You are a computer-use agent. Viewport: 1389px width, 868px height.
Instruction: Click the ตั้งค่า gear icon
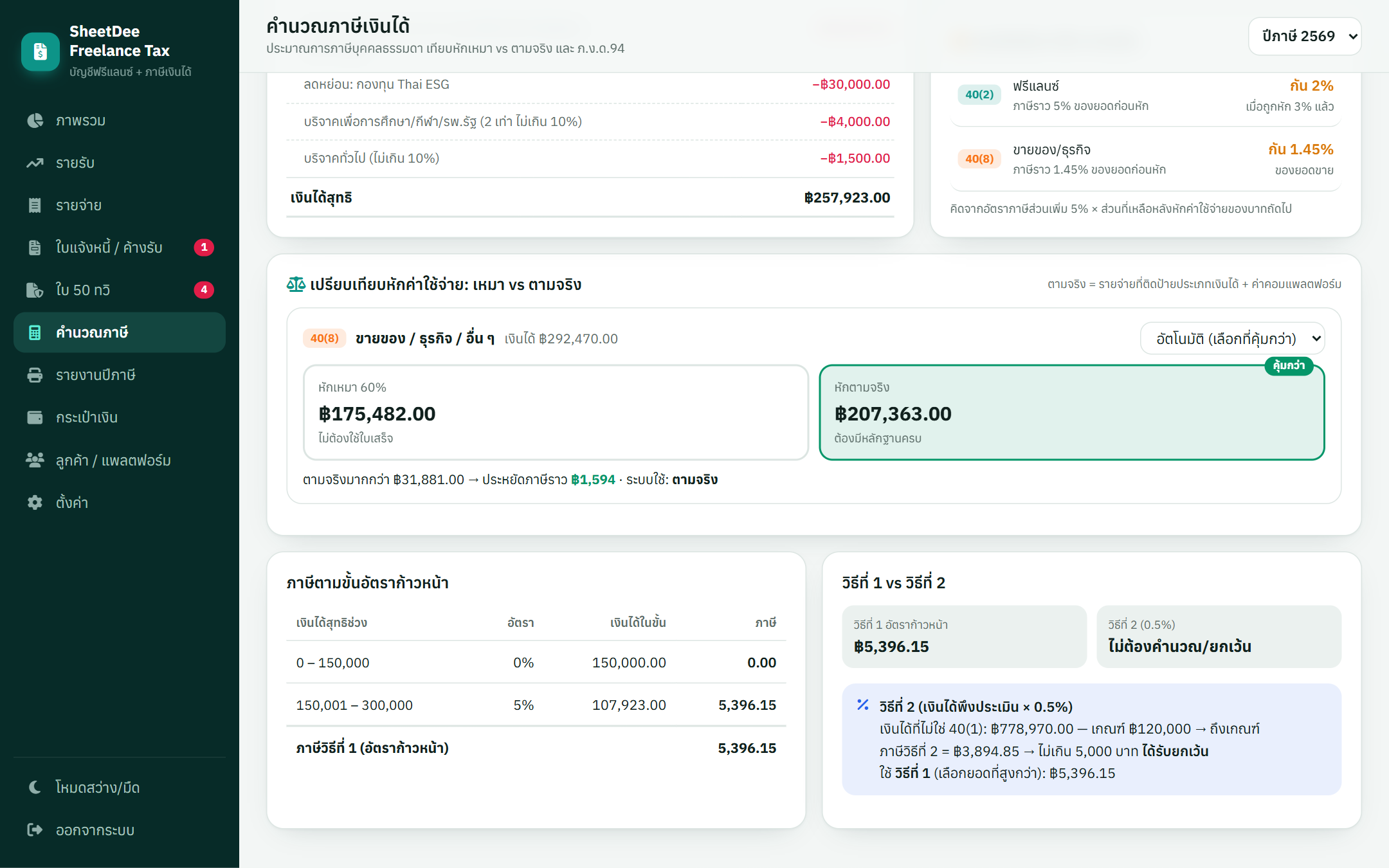point(35,502)
